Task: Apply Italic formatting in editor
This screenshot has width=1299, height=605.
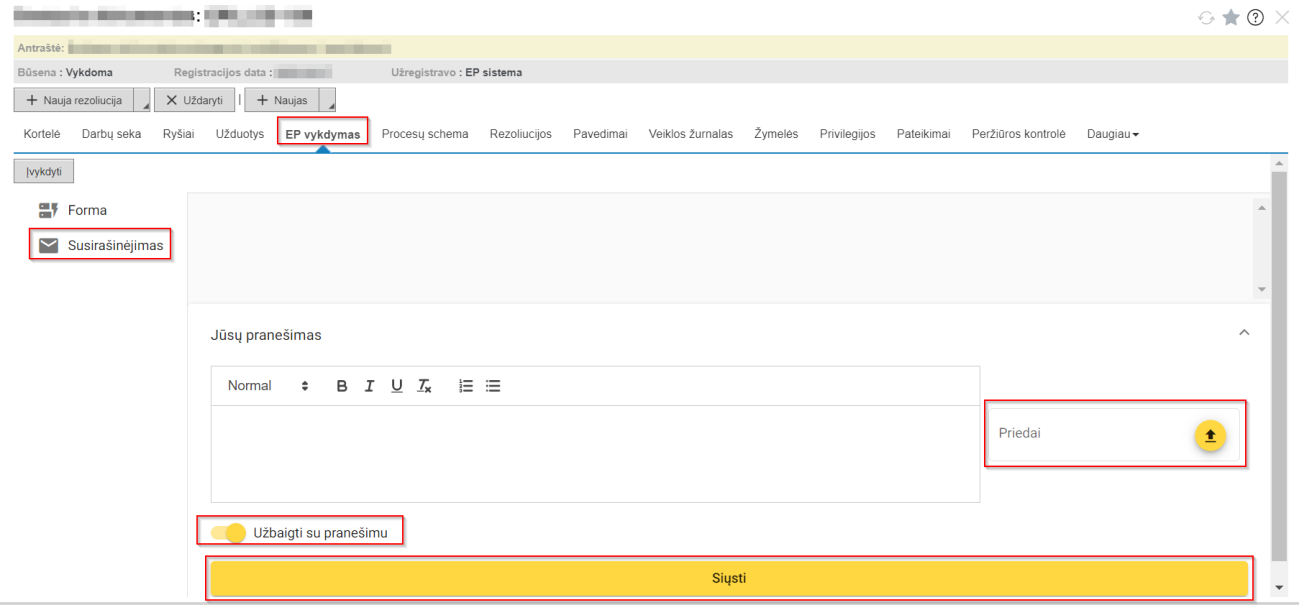Action: (369, 386)
